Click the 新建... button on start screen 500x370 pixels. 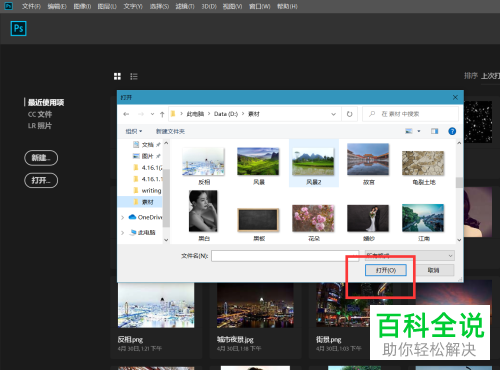[x=41, y=158]
